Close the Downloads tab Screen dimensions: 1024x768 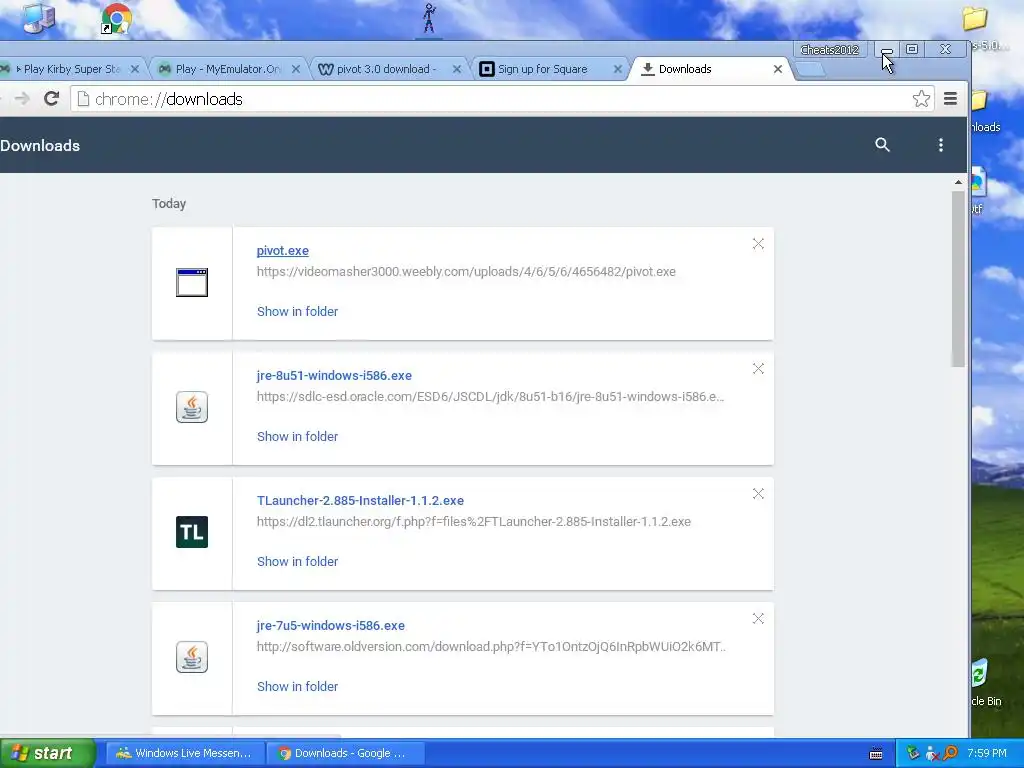[778, 69]
